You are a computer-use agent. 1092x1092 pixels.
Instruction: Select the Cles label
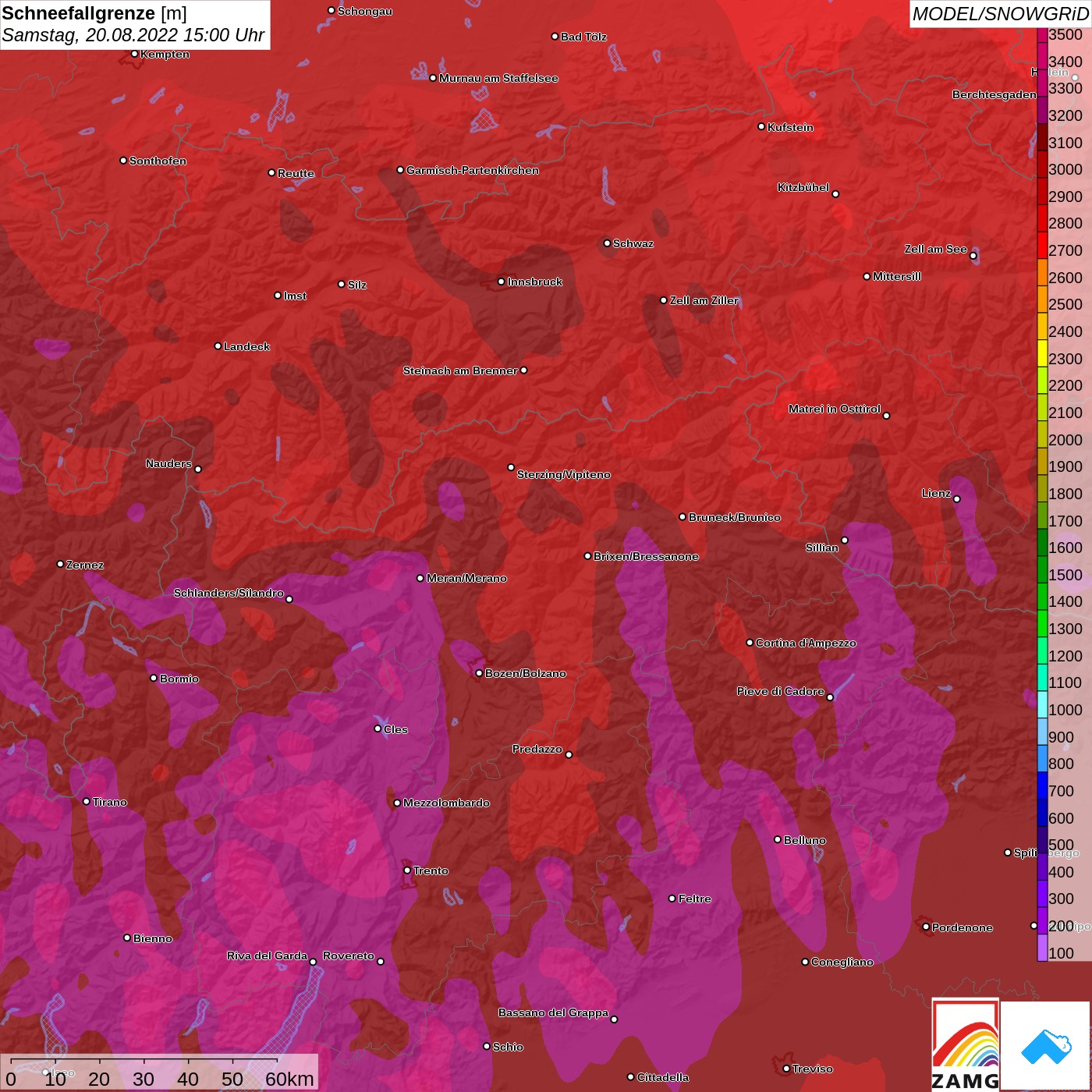point(395,729)
